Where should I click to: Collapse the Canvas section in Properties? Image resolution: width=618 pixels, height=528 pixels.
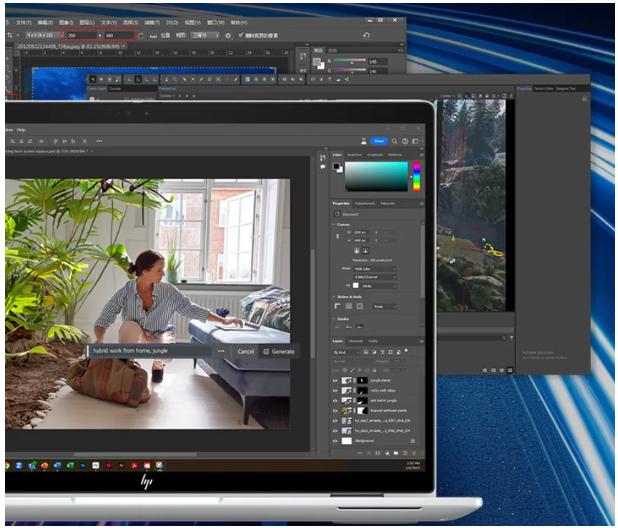pos(336,224)
